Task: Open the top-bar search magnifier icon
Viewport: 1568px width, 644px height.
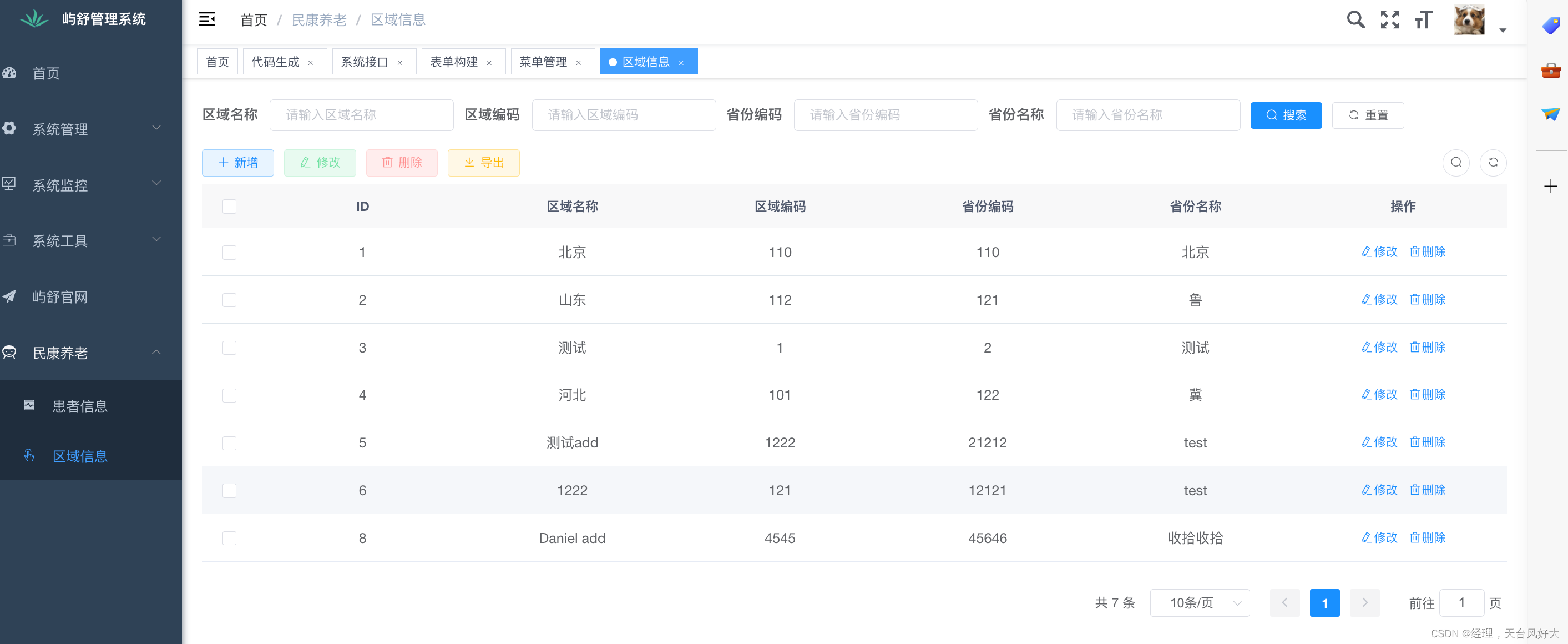Action: pyautogui.click(x=1355, y=19)
